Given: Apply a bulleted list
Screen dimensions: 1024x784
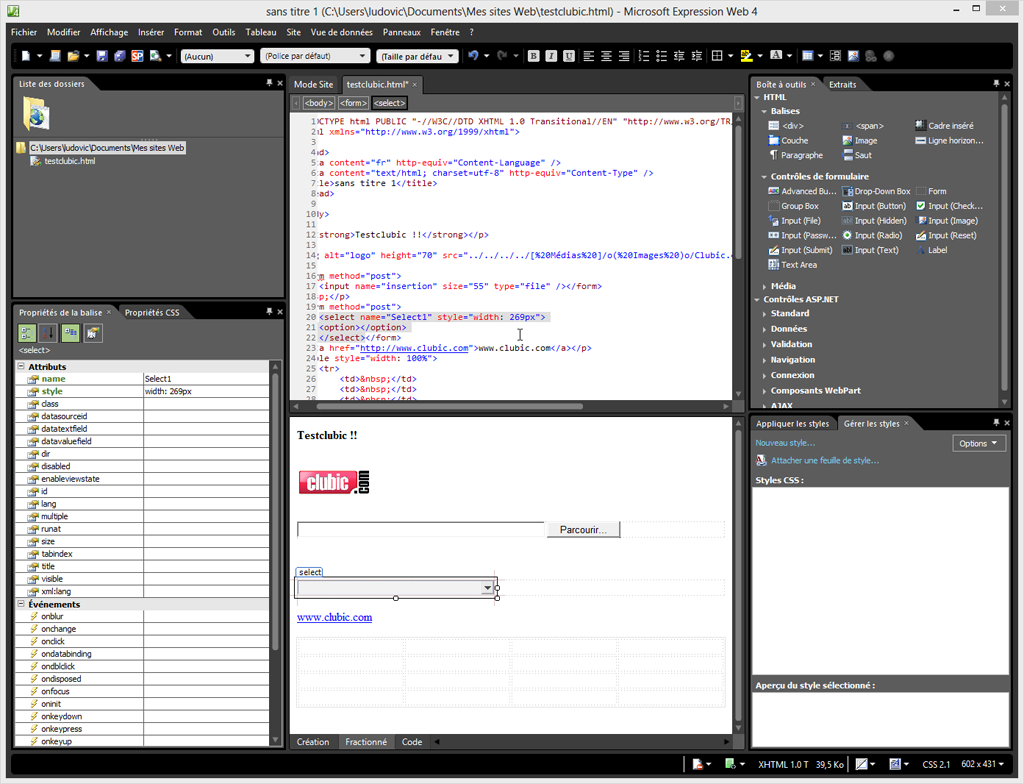Looking at the screenshot, I should tap(662, 56).
